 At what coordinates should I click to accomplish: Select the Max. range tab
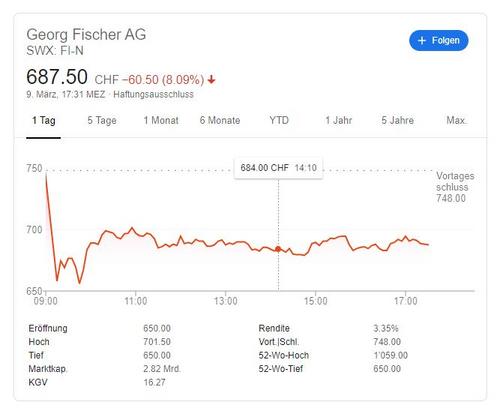[x=457, y=120]
